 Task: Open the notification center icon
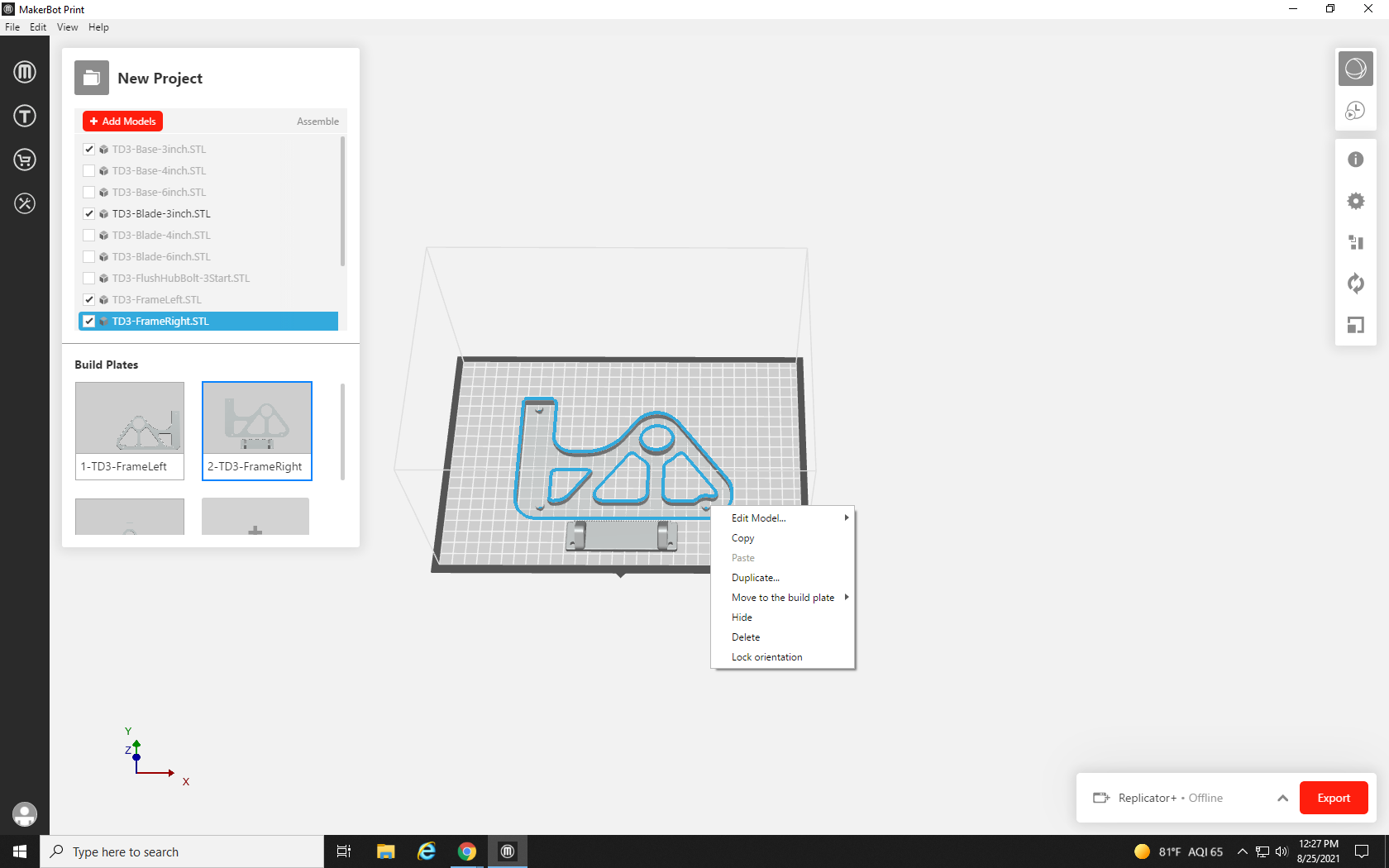coord(1362,851)
